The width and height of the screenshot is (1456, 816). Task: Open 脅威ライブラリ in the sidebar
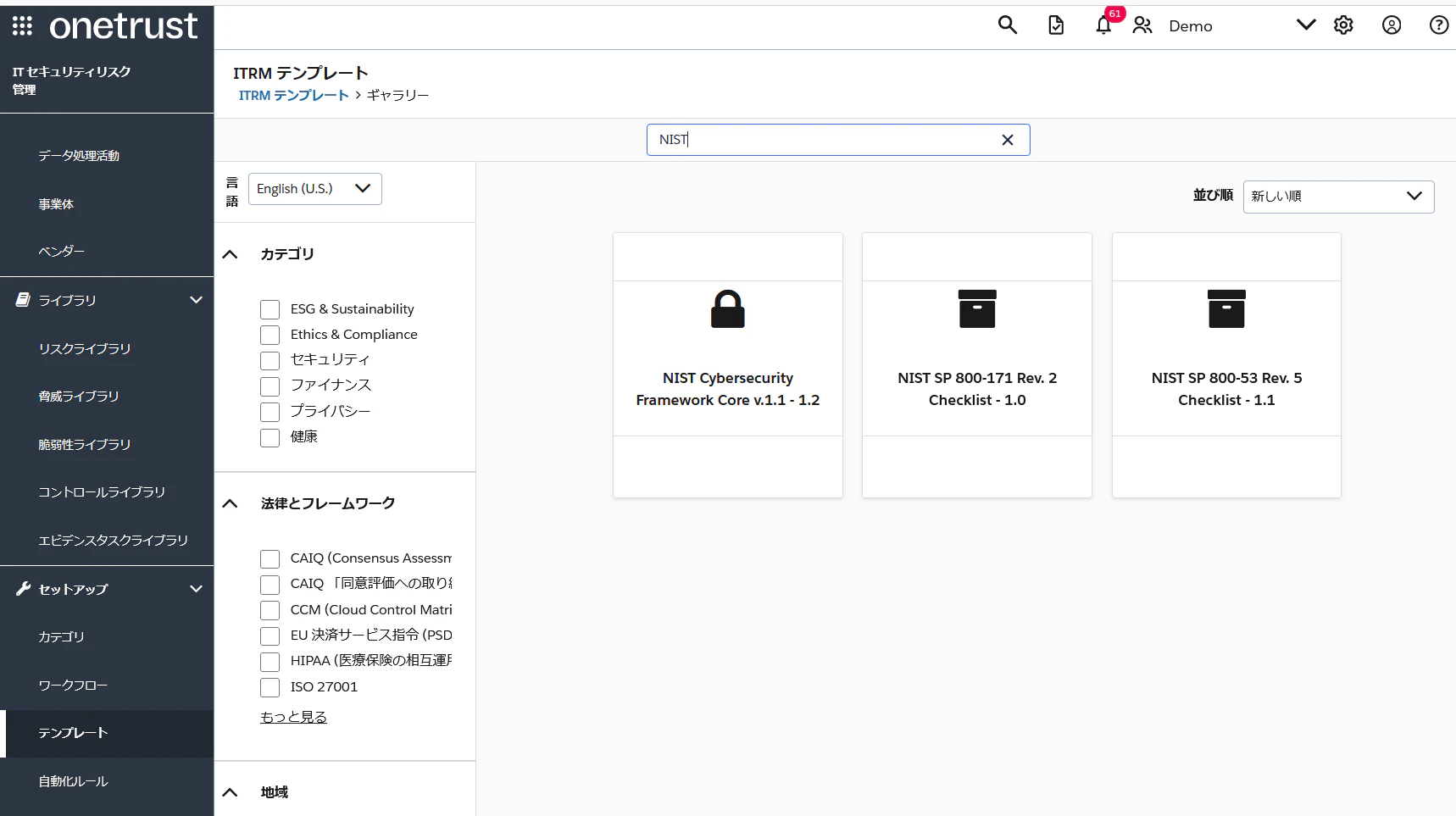78,397
